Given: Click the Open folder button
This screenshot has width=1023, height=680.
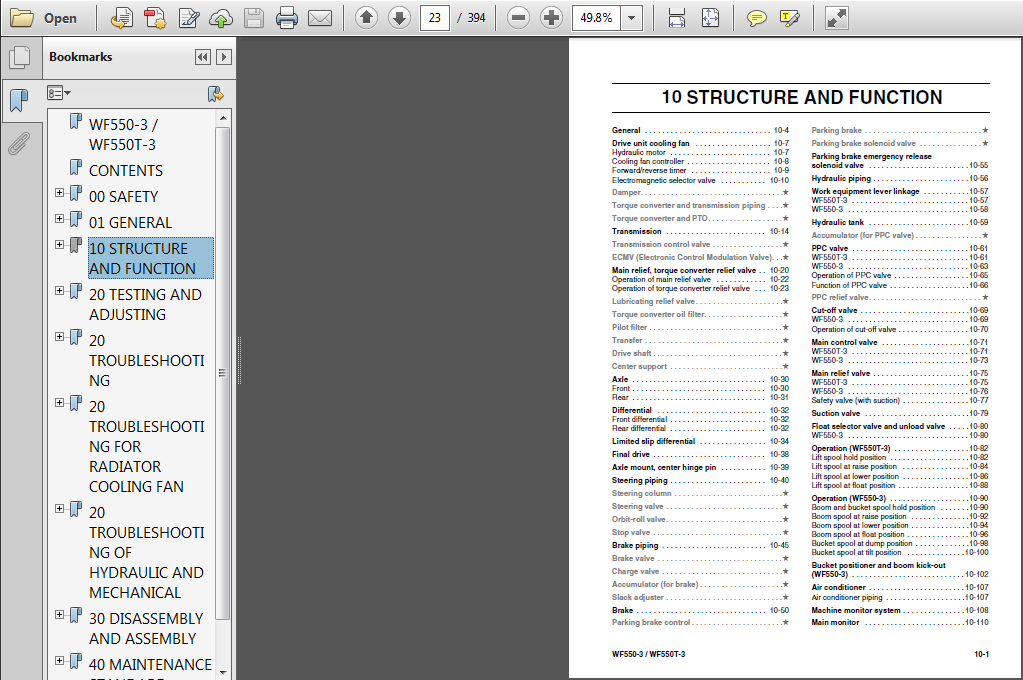Looking at the screenshot, I should pyautogui.click(x=44, y=18).
